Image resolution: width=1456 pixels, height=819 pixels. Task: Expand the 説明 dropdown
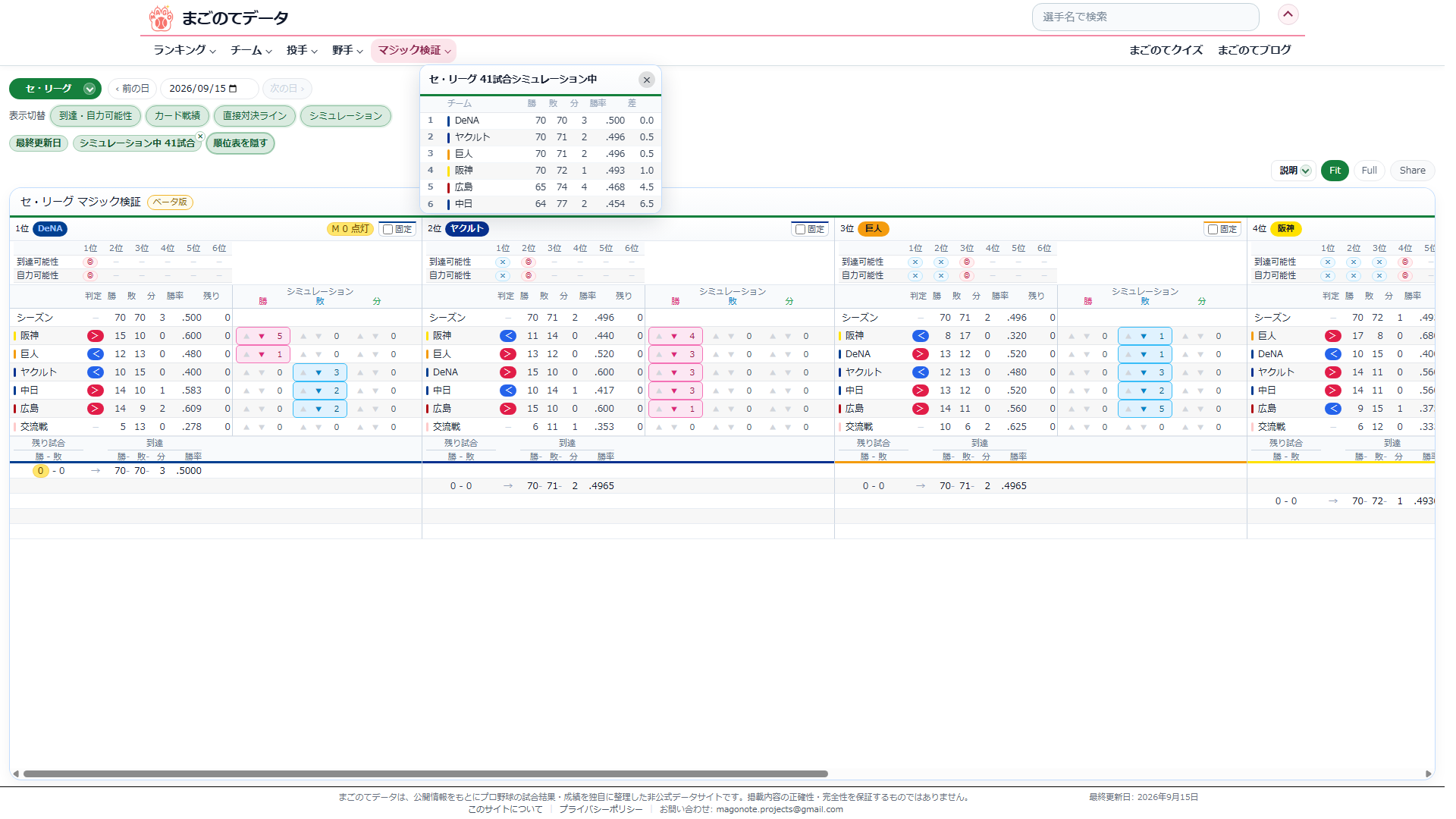(x=1294, y=171)
